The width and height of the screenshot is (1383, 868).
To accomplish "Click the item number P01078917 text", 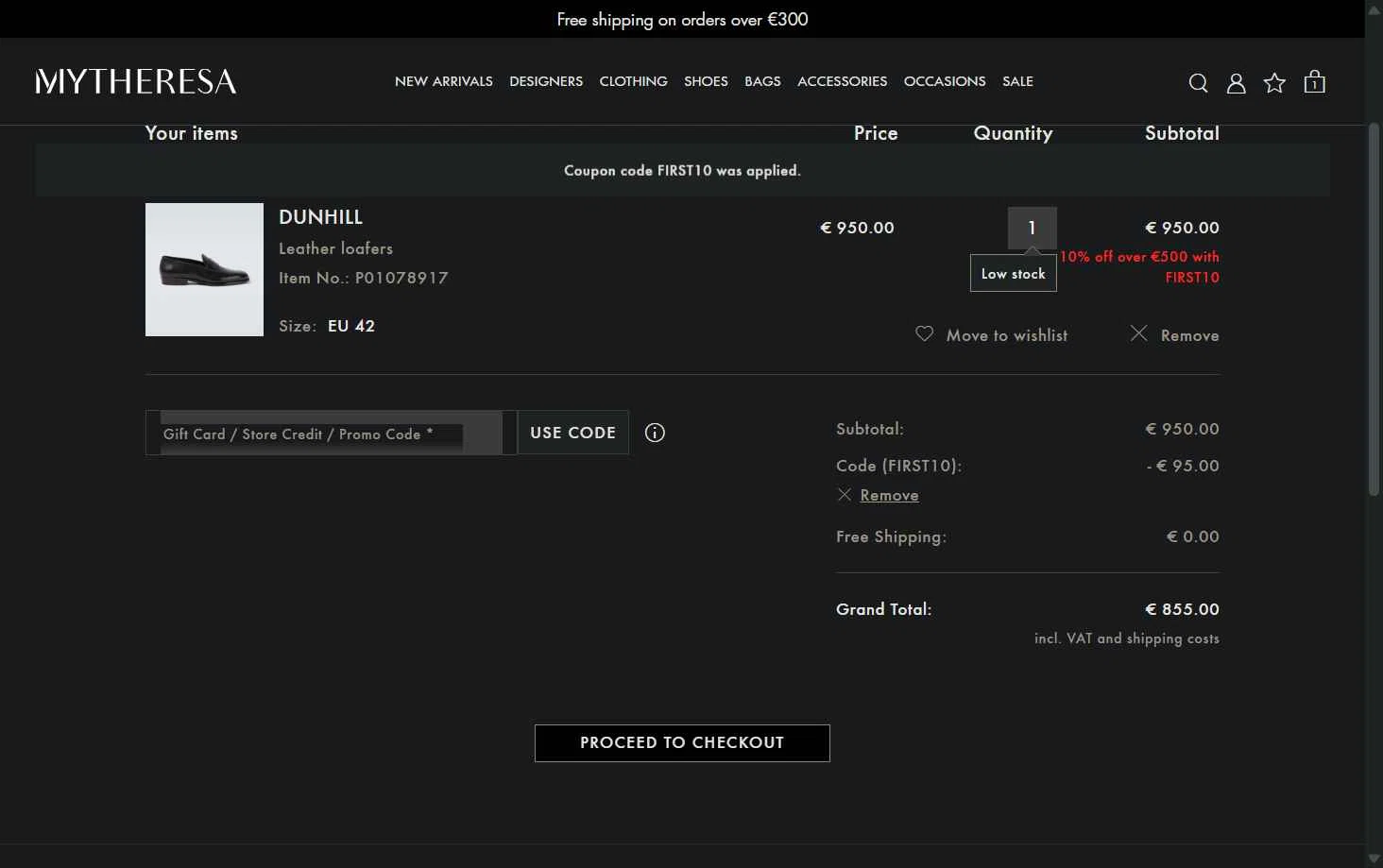I will tap(401, 278).
